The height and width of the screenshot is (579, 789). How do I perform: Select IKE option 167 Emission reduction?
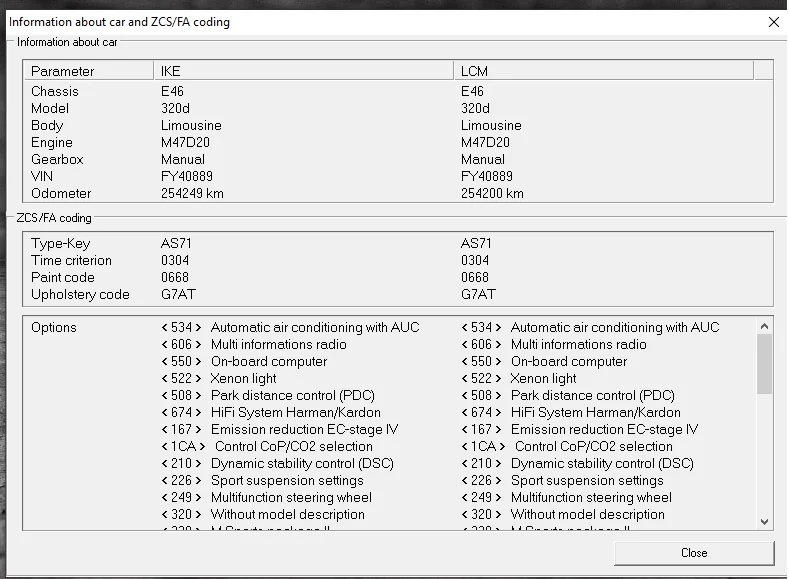coord(280,430)
